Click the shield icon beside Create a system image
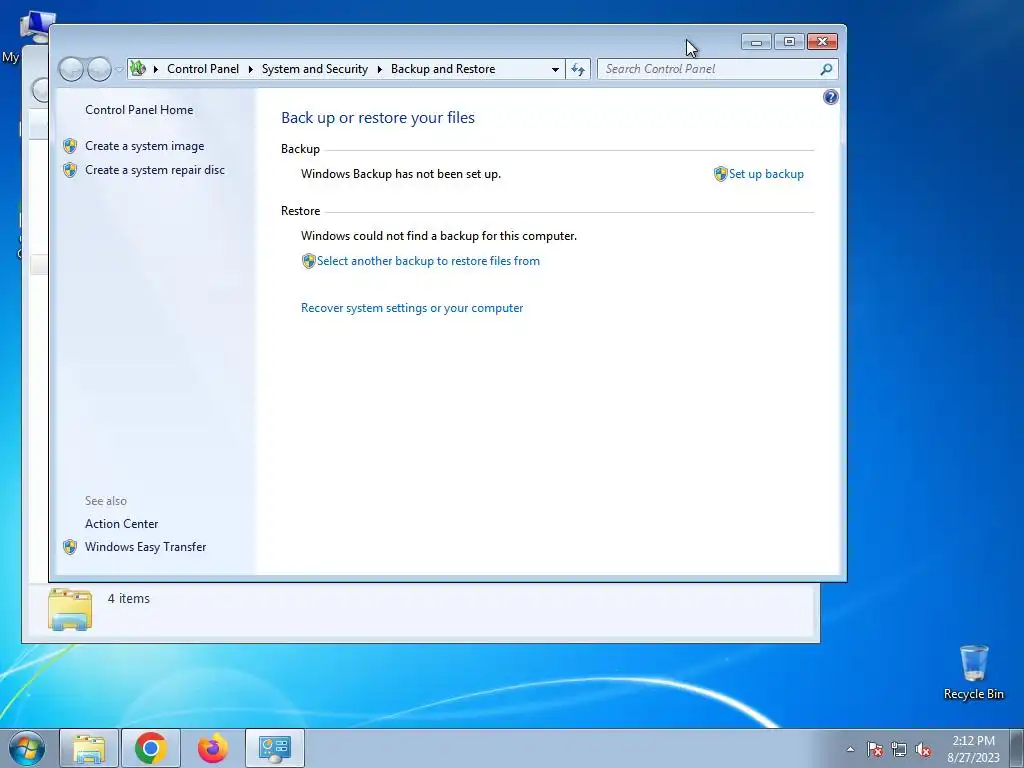The width and height of the screenshot is (1024, 768). (x=70, y=146)
